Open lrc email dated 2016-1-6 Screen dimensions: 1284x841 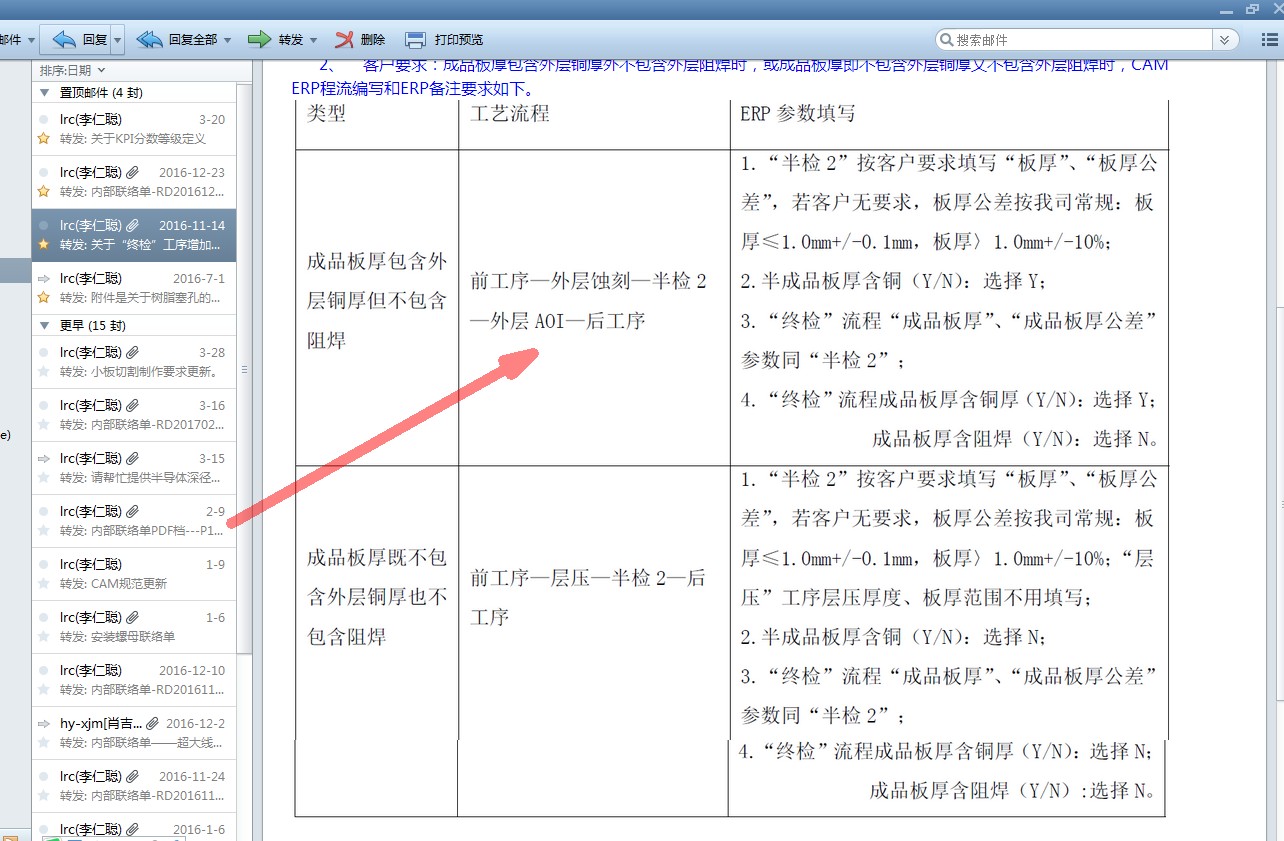click(x=134, y=827)
